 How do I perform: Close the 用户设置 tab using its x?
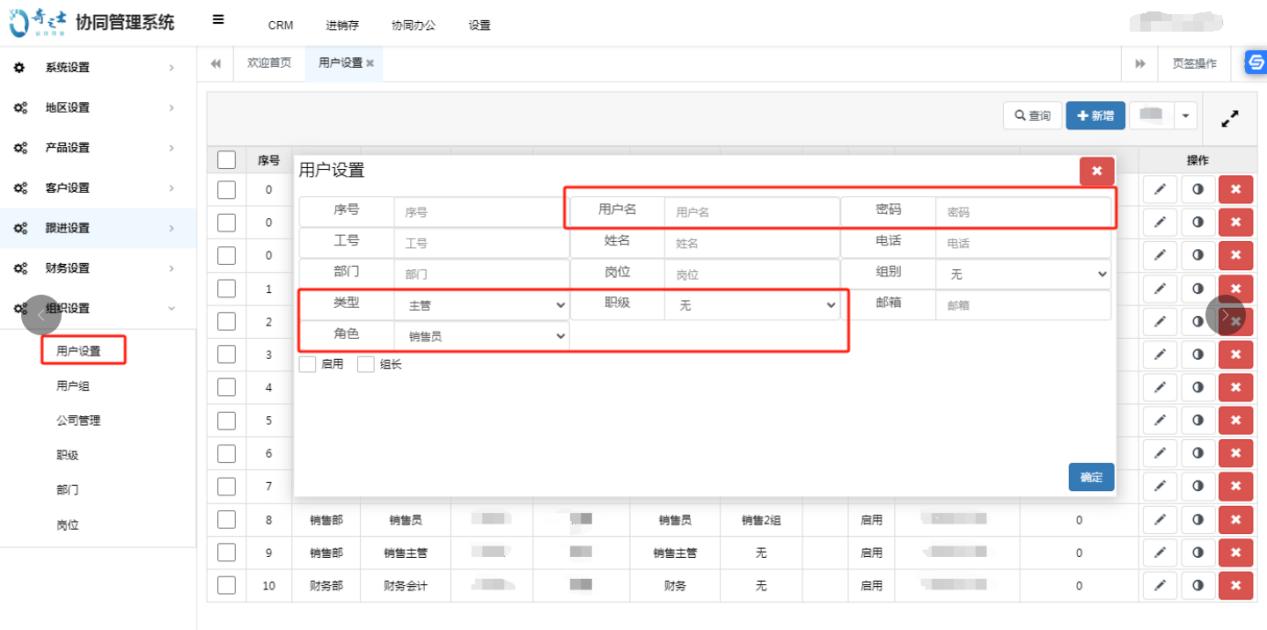click(370, 63)
